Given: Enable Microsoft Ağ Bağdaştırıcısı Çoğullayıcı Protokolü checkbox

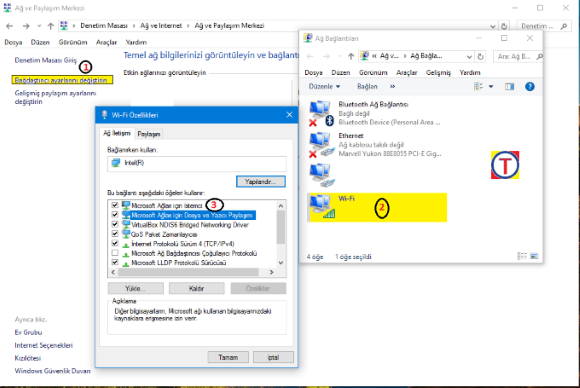Looking at the screenshot, I should coord(115,253).
